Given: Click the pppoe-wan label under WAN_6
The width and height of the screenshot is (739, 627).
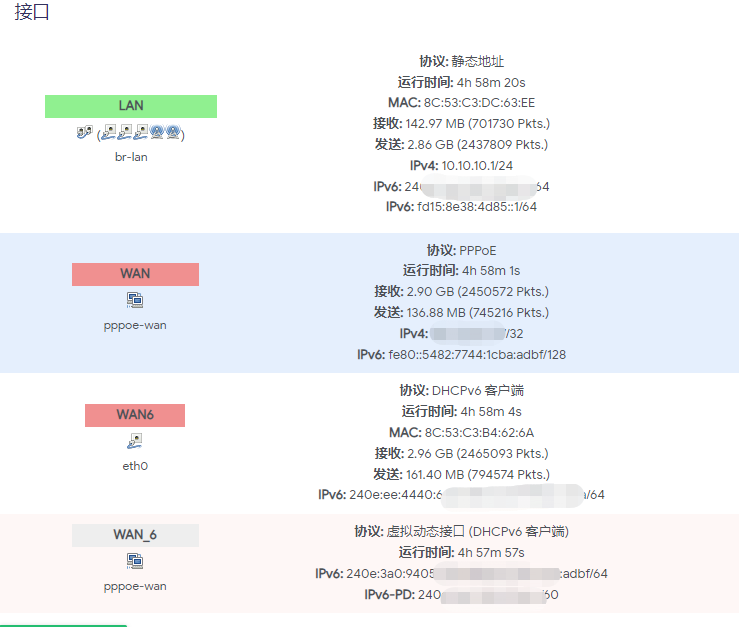Looking at the screenshot, I should [135, 586].
